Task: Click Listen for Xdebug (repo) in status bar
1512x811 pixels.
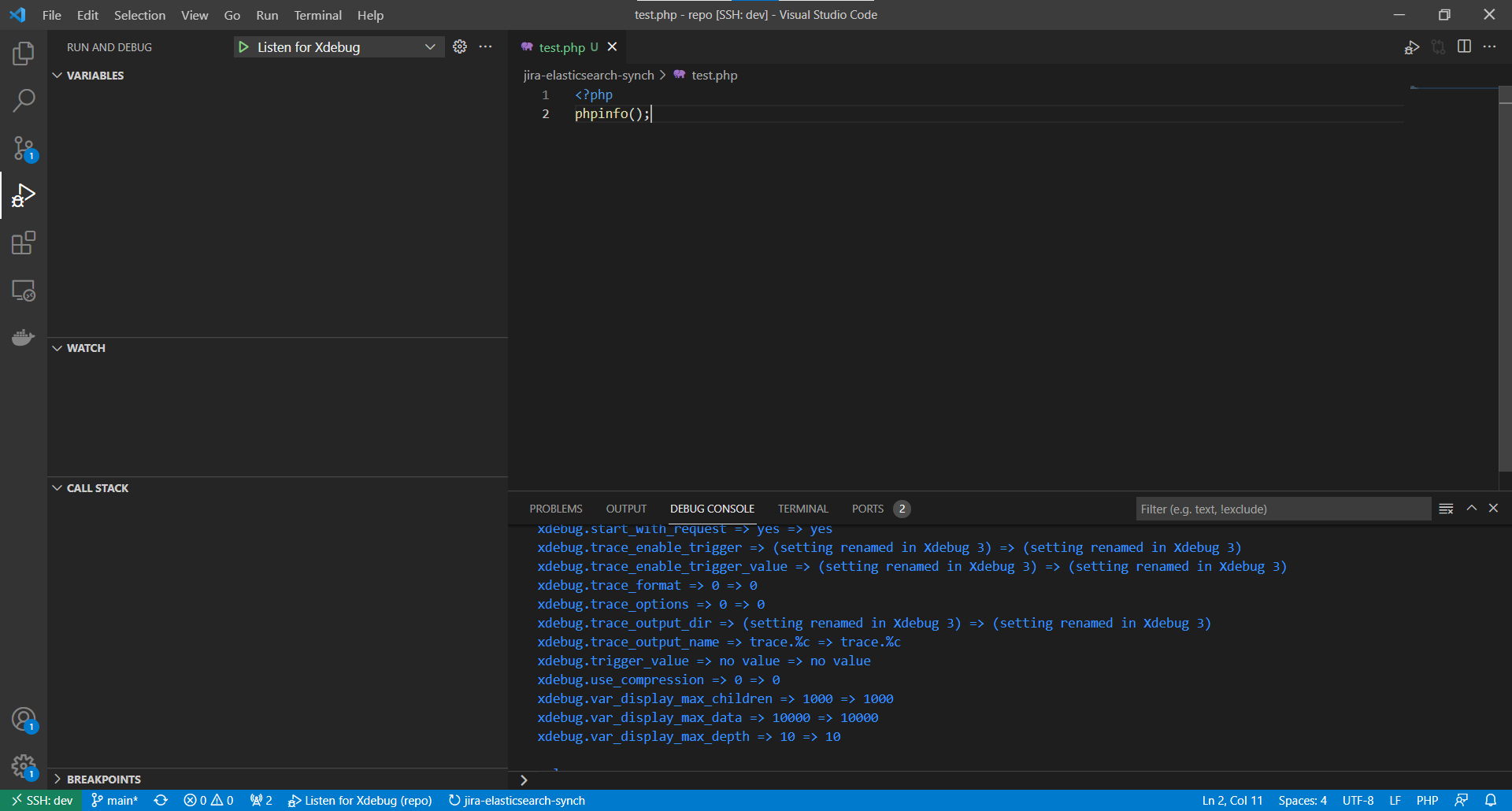Action: (360, 801)
